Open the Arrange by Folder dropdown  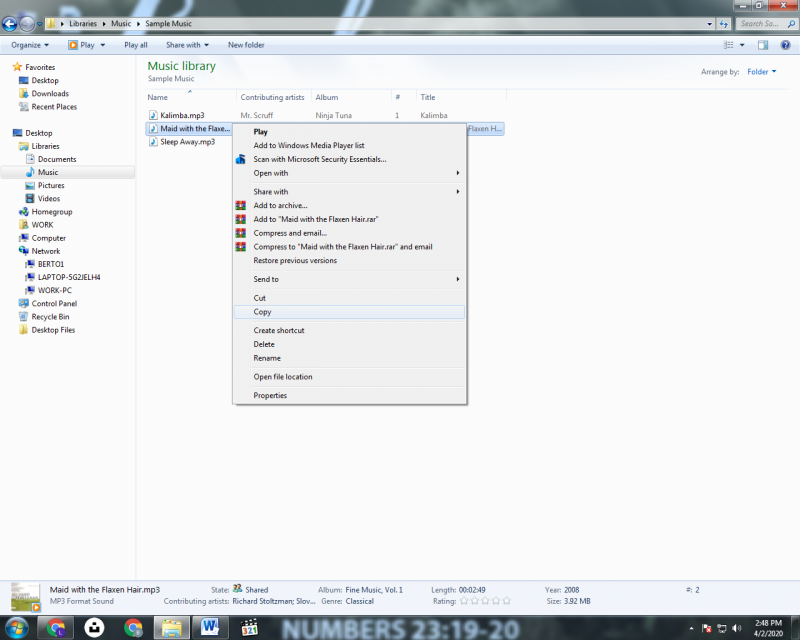[761, 72]
